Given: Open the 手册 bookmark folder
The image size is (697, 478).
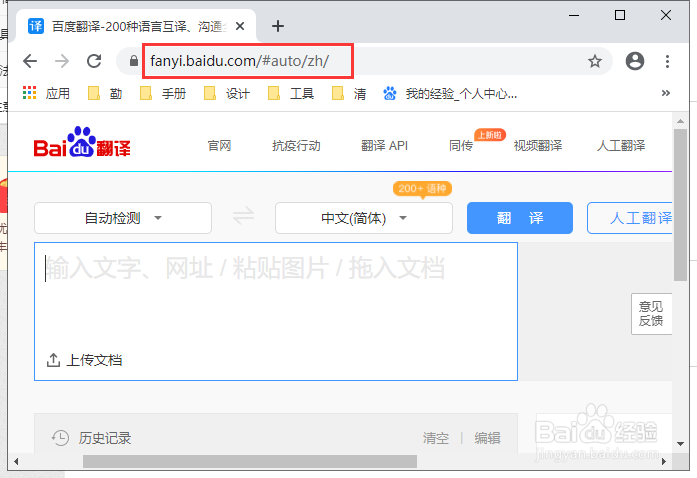Looking at the screenshot, I should click(x=163, y=93).
